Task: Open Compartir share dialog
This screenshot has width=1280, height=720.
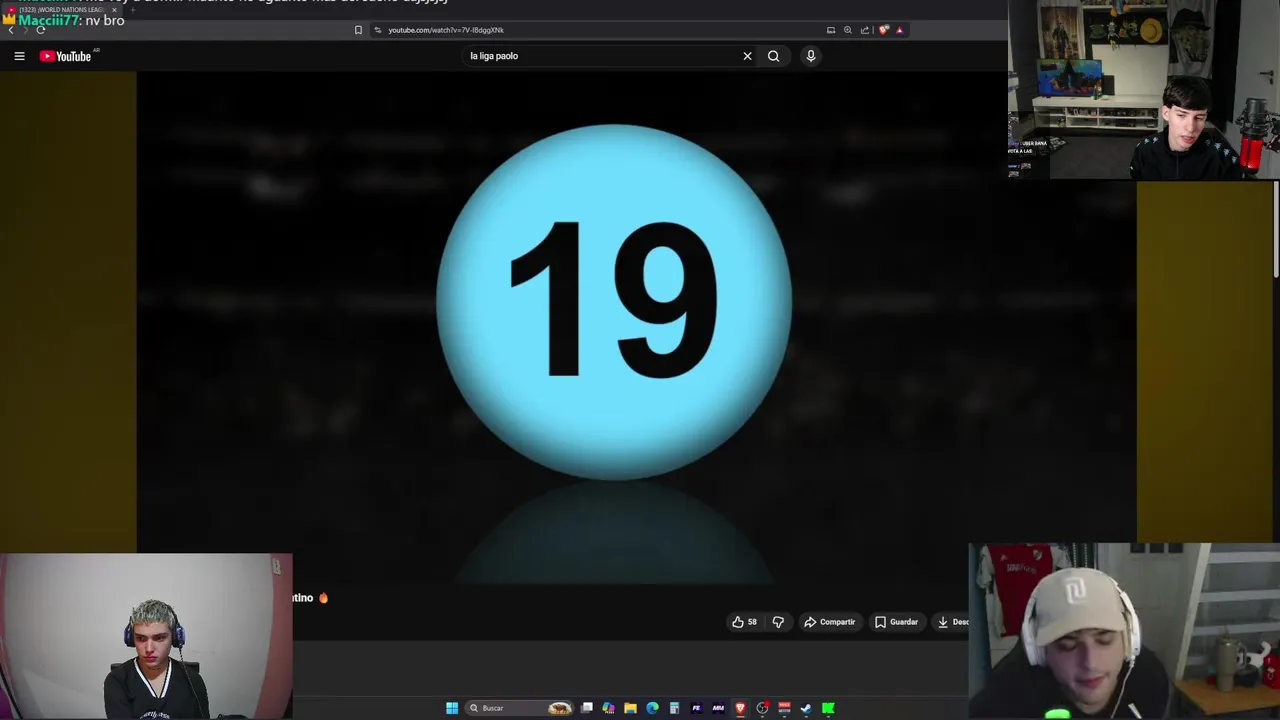Action: pyautogui.click(x=830, y=622)
